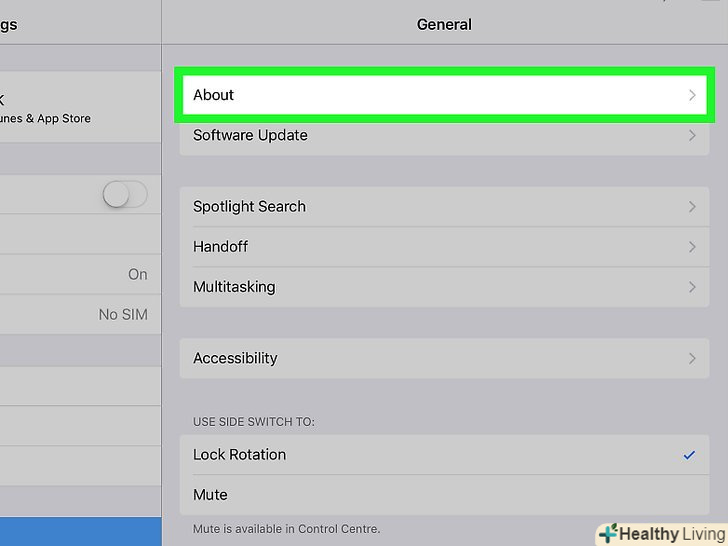Tap the chevron next to Spotlight Search
Image resolution: width=728 pixels, height=546 pixels.
click(692, 207)
